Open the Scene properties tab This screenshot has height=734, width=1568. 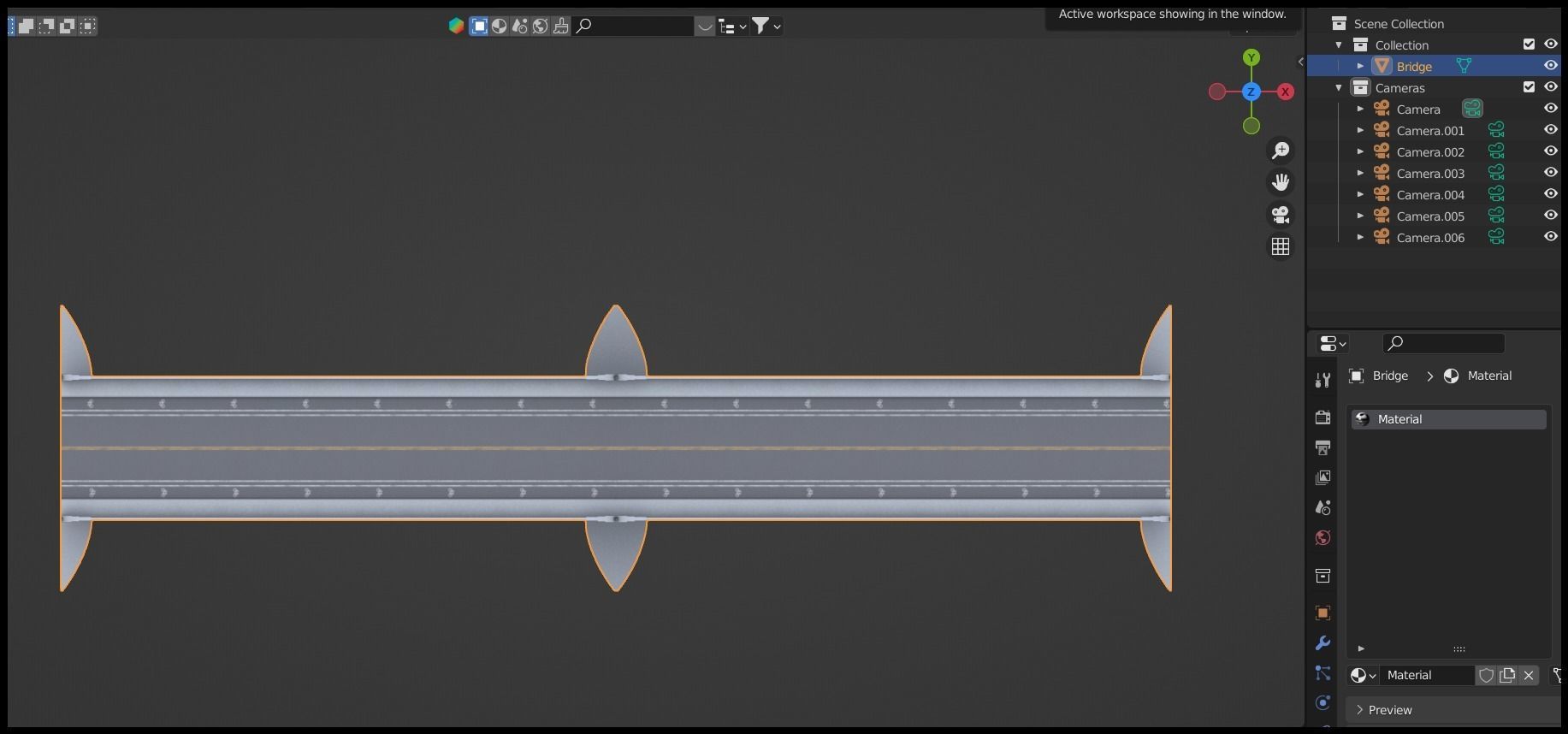tap(1322, 507)
